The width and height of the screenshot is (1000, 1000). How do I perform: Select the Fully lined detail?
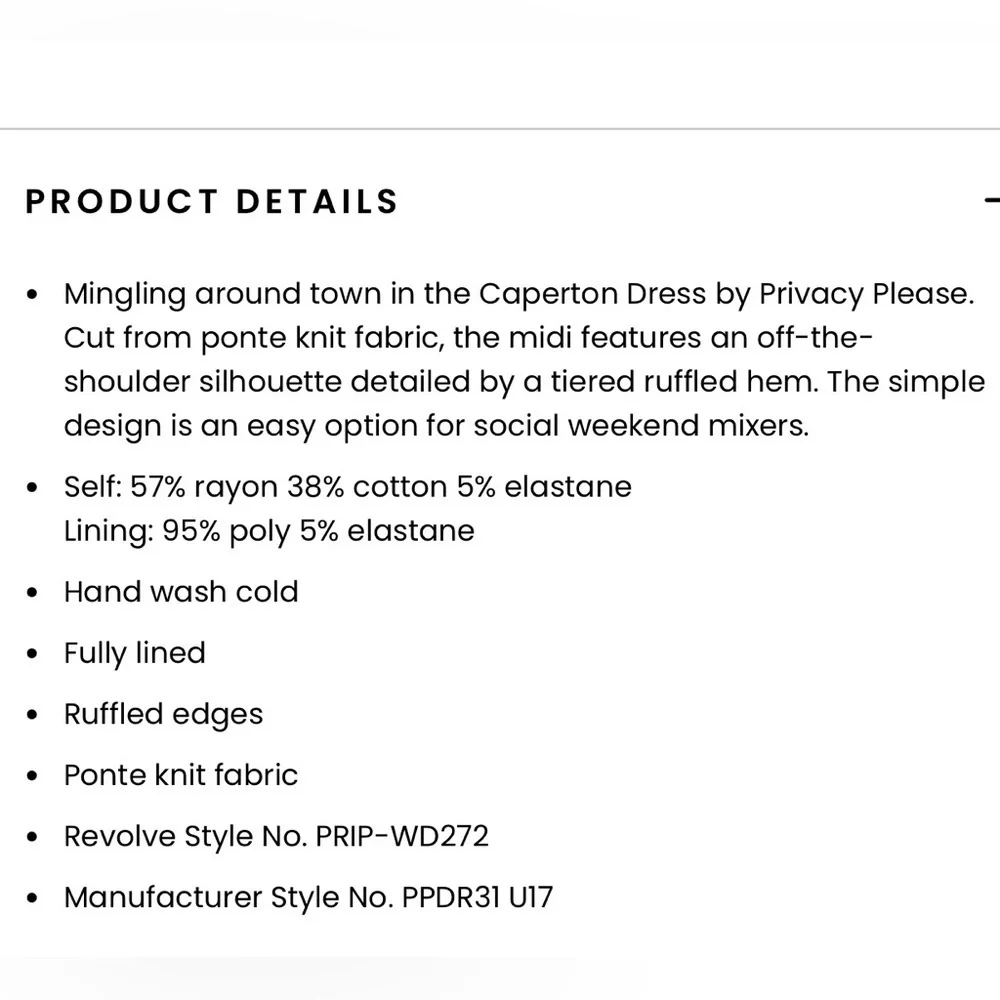pyautogui.click(x=134, y=653)
